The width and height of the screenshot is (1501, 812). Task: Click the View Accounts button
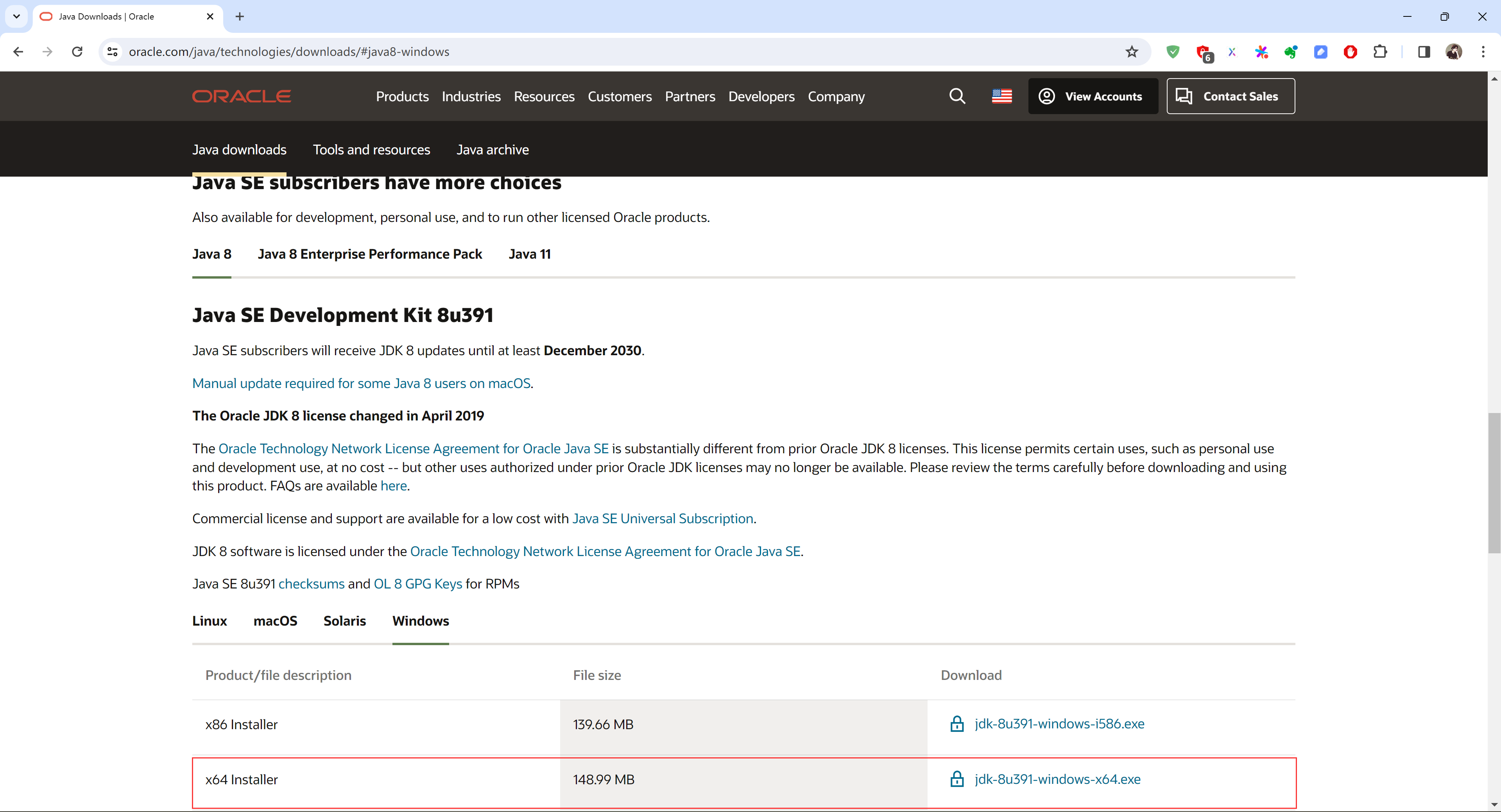coord(1093,96)
